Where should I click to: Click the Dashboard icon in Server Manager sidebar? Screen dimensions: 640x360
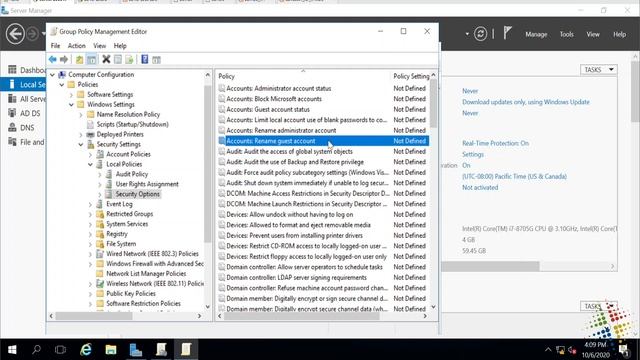(x=12, y=70)
